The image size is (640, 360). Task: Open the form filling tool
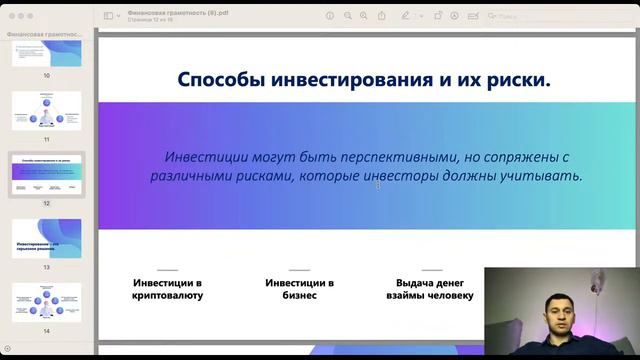coord(473,16)
